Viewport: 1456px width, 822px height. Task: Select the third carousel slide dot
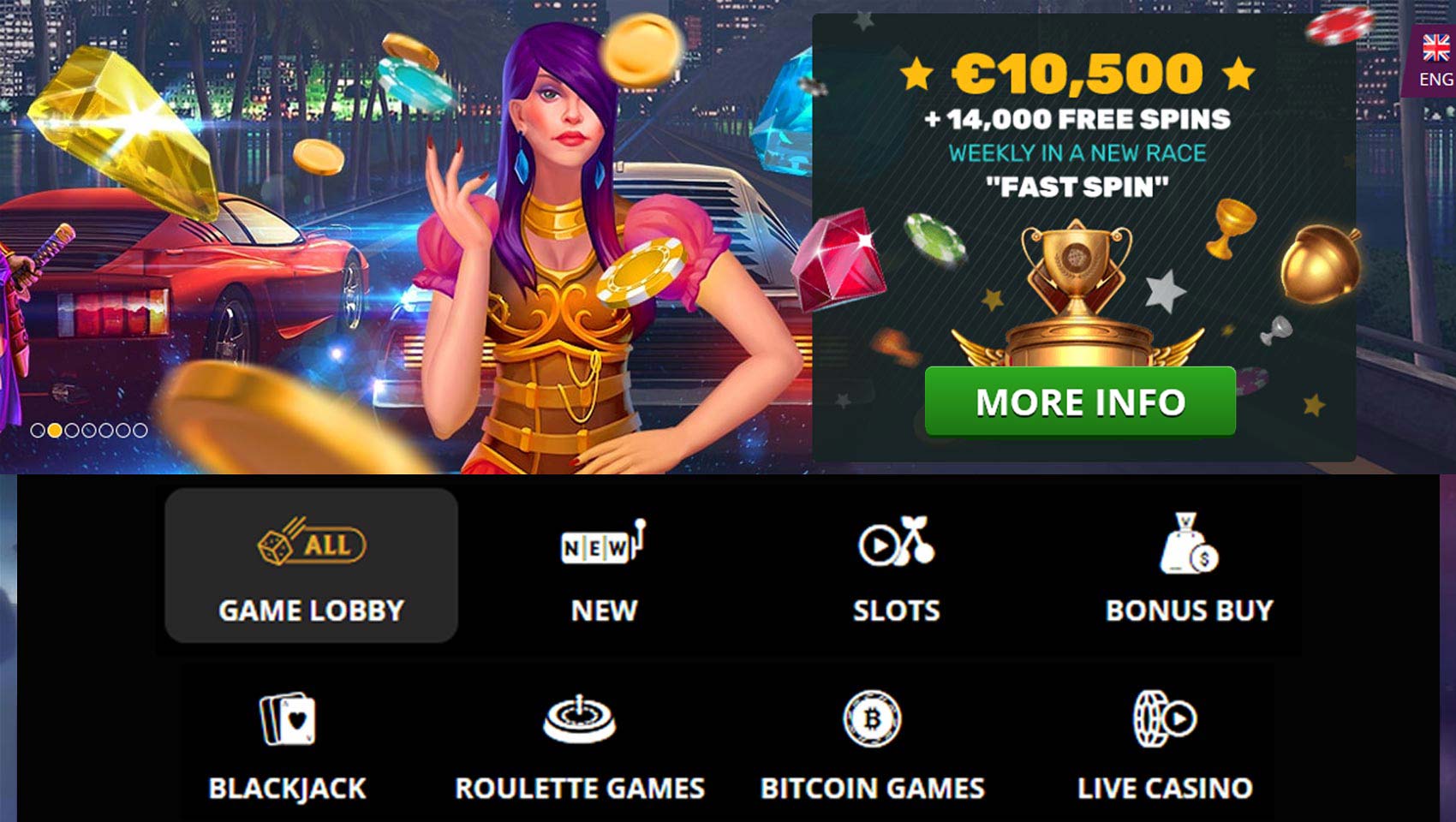[x=72, y=431]
